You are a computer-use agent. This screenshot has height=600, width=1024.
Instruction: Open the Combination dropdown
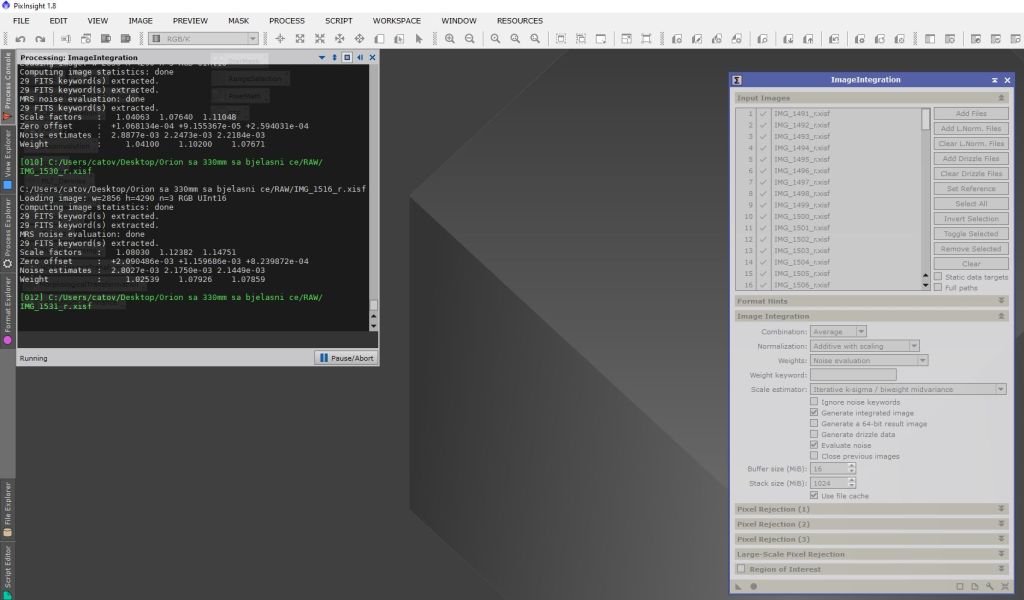pyautogui.click(x=838, y=332)
